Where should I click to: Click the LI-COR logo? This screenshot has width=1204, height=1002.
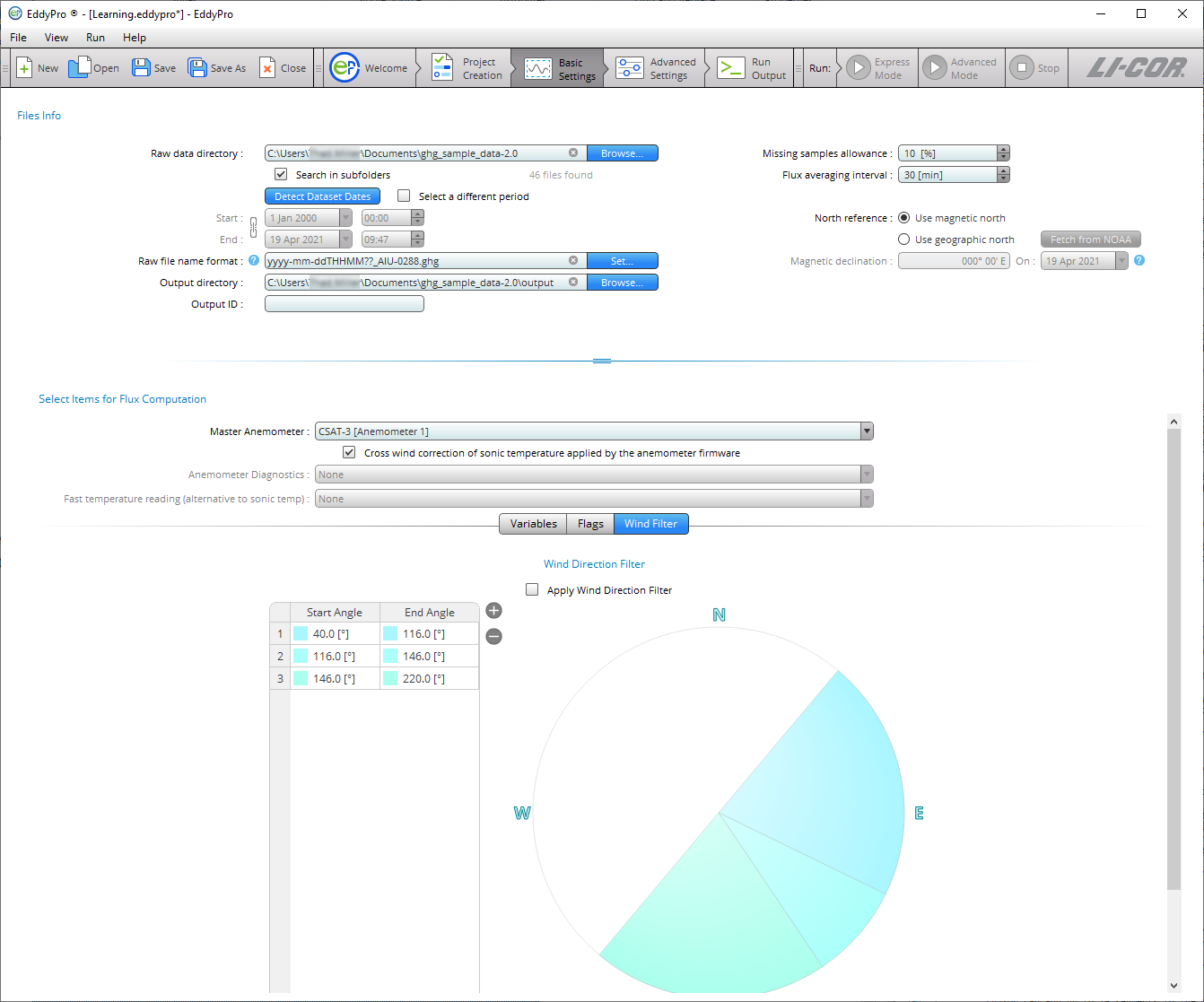1137,68
